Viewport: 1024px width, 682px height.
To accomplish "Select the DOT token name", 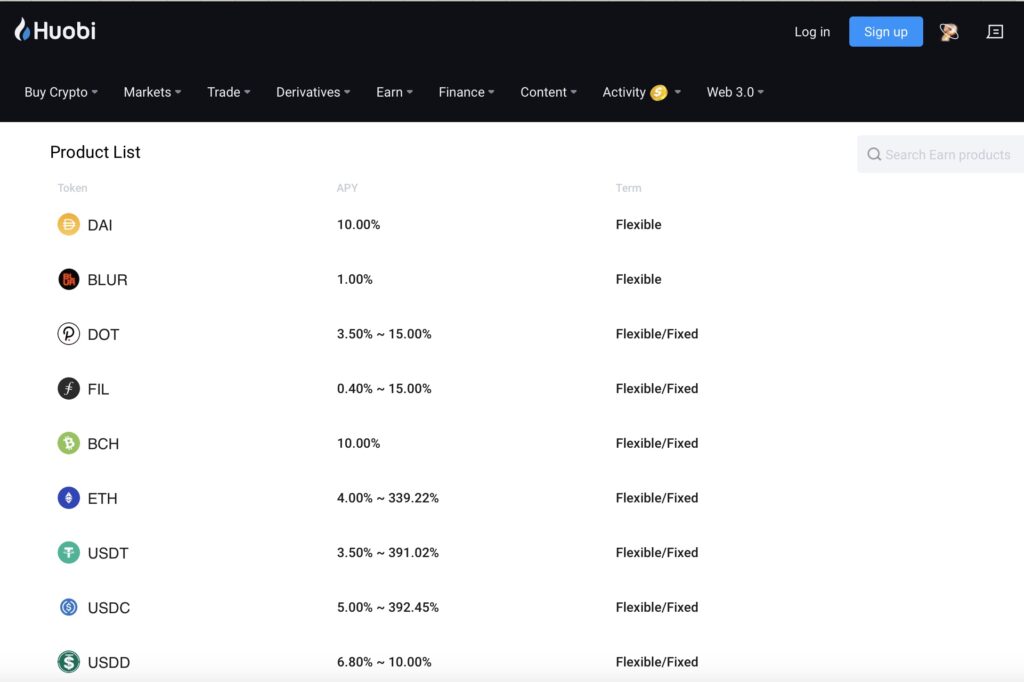I will click(x=103, y=334).
